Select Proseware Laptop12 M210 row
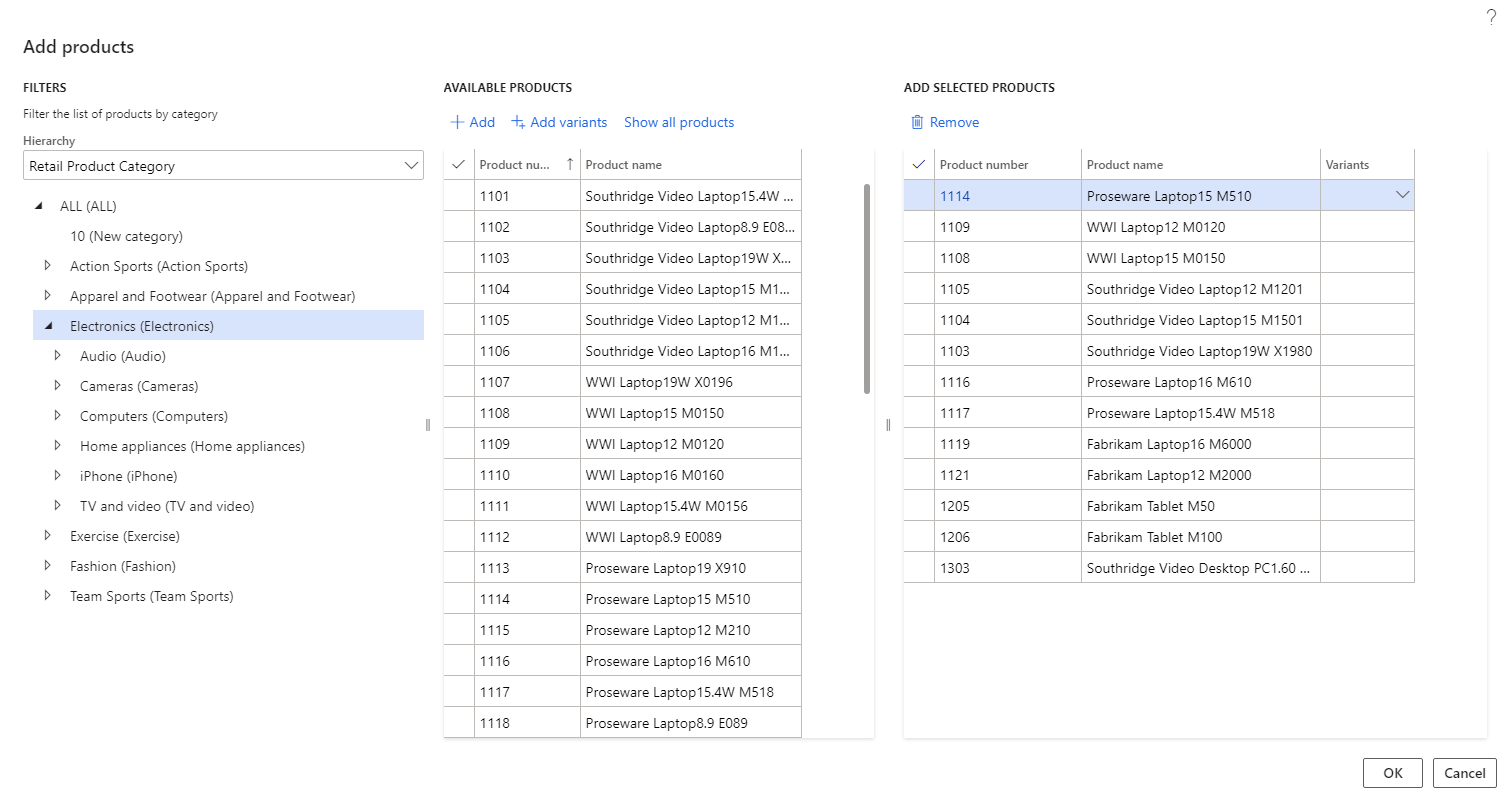 pos(622,630)
